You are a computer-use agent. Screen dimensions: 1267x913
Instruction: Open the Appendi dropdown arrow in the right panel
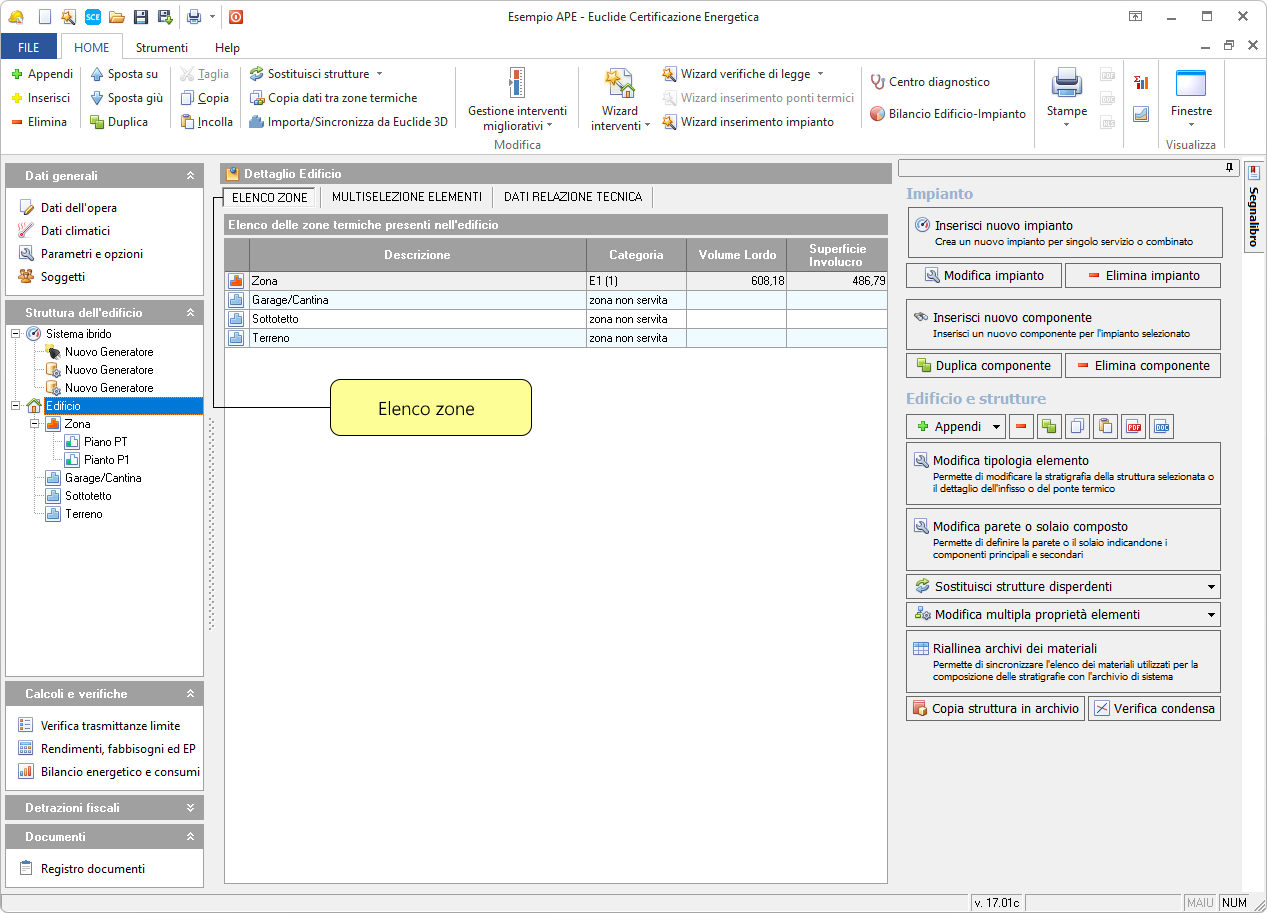pyautogui.click(x=996, y=427)
